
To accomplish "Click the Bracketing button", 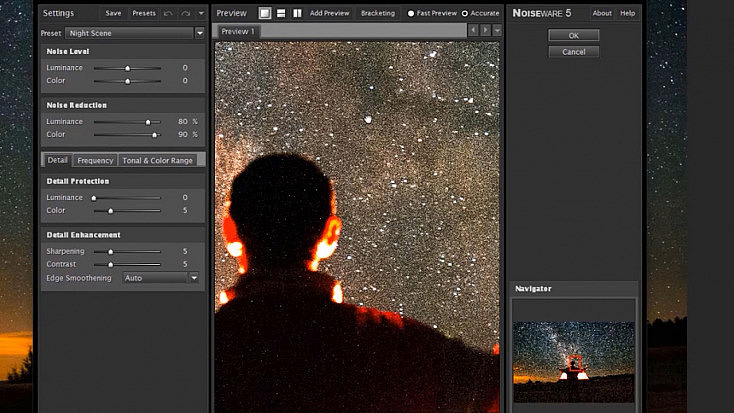I will [x=378, y=13].
